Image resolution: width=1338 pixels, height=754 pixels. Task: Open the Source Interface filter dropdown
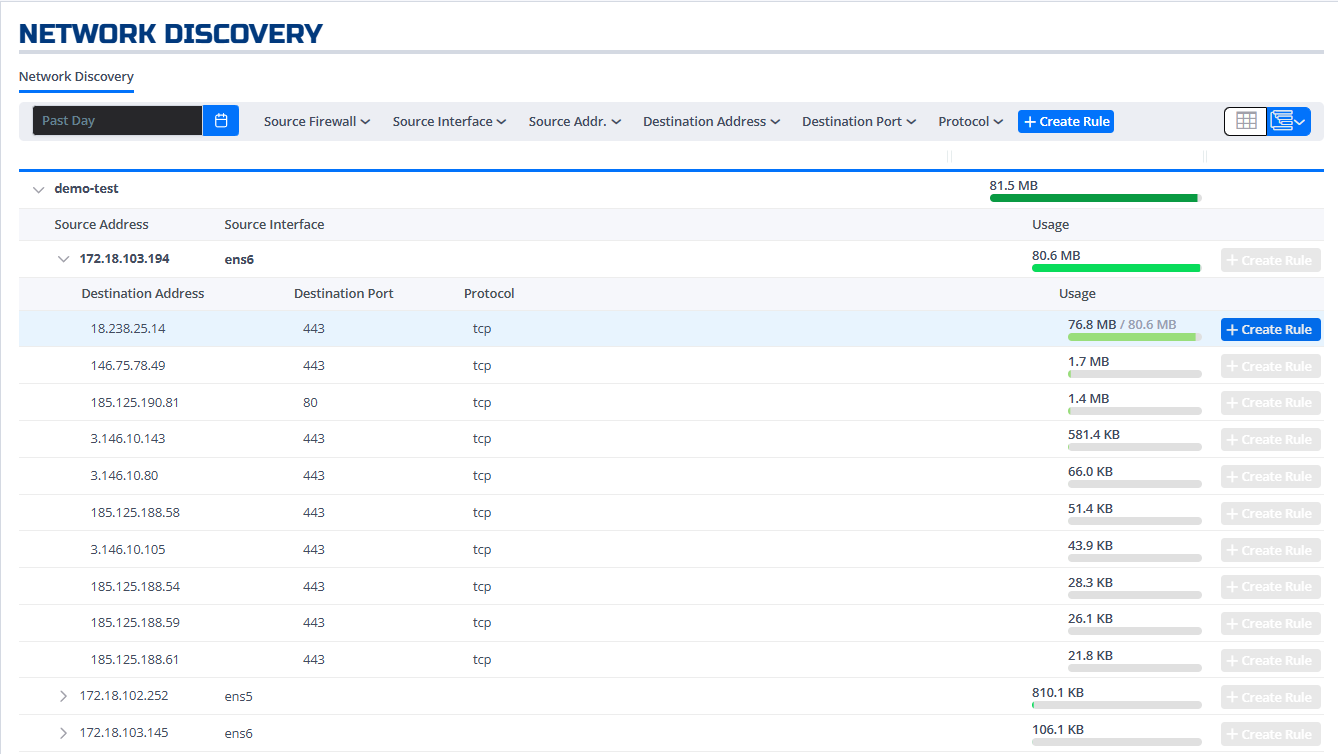(448, 120)
